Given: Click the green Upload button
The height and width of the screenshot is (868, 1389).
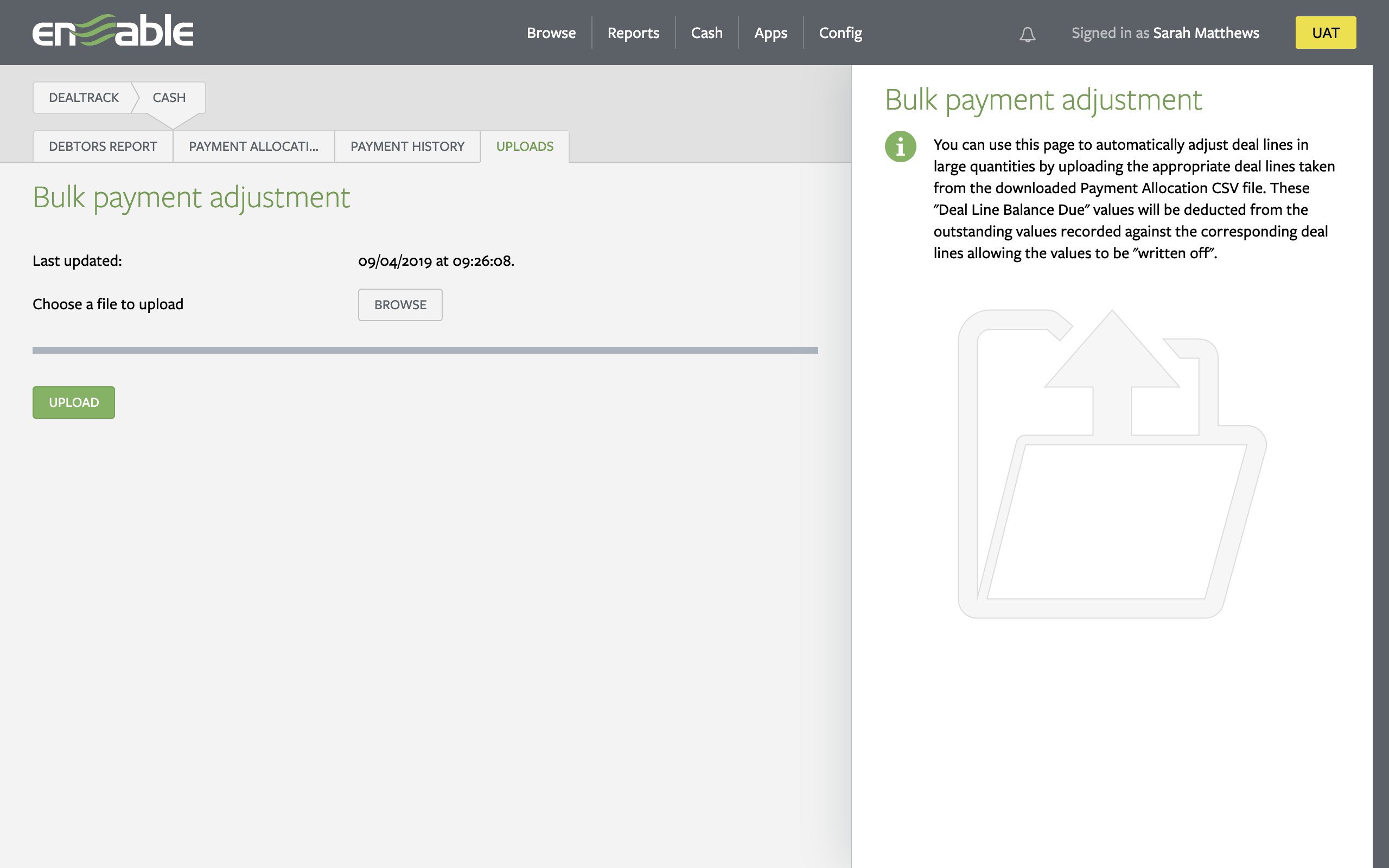Looking at the screenshot, I should (x=73, y=403).
